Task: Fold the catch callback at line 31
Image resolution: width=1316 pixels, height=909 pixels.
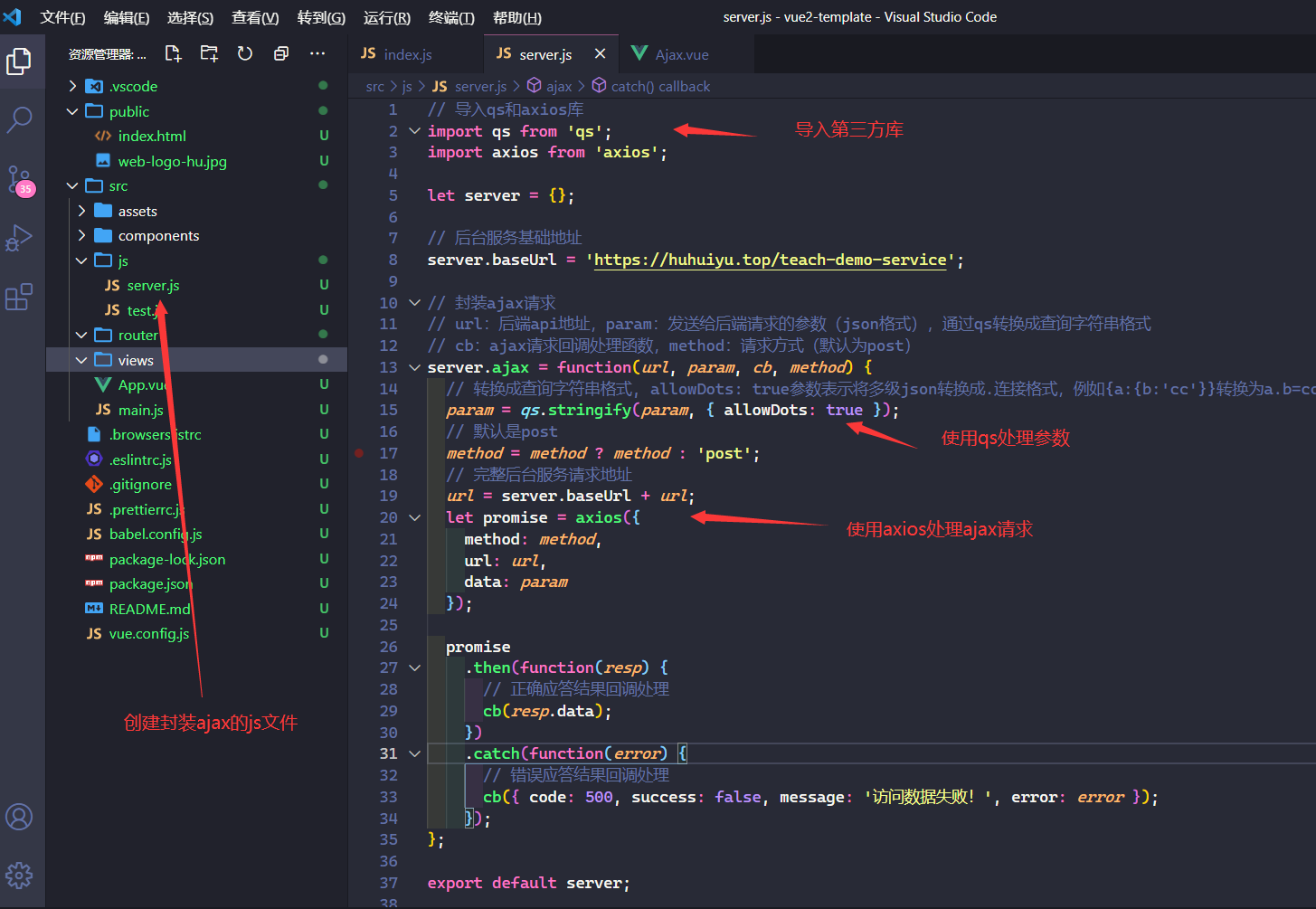Action: pyautogui.click(x=415, y=753)
